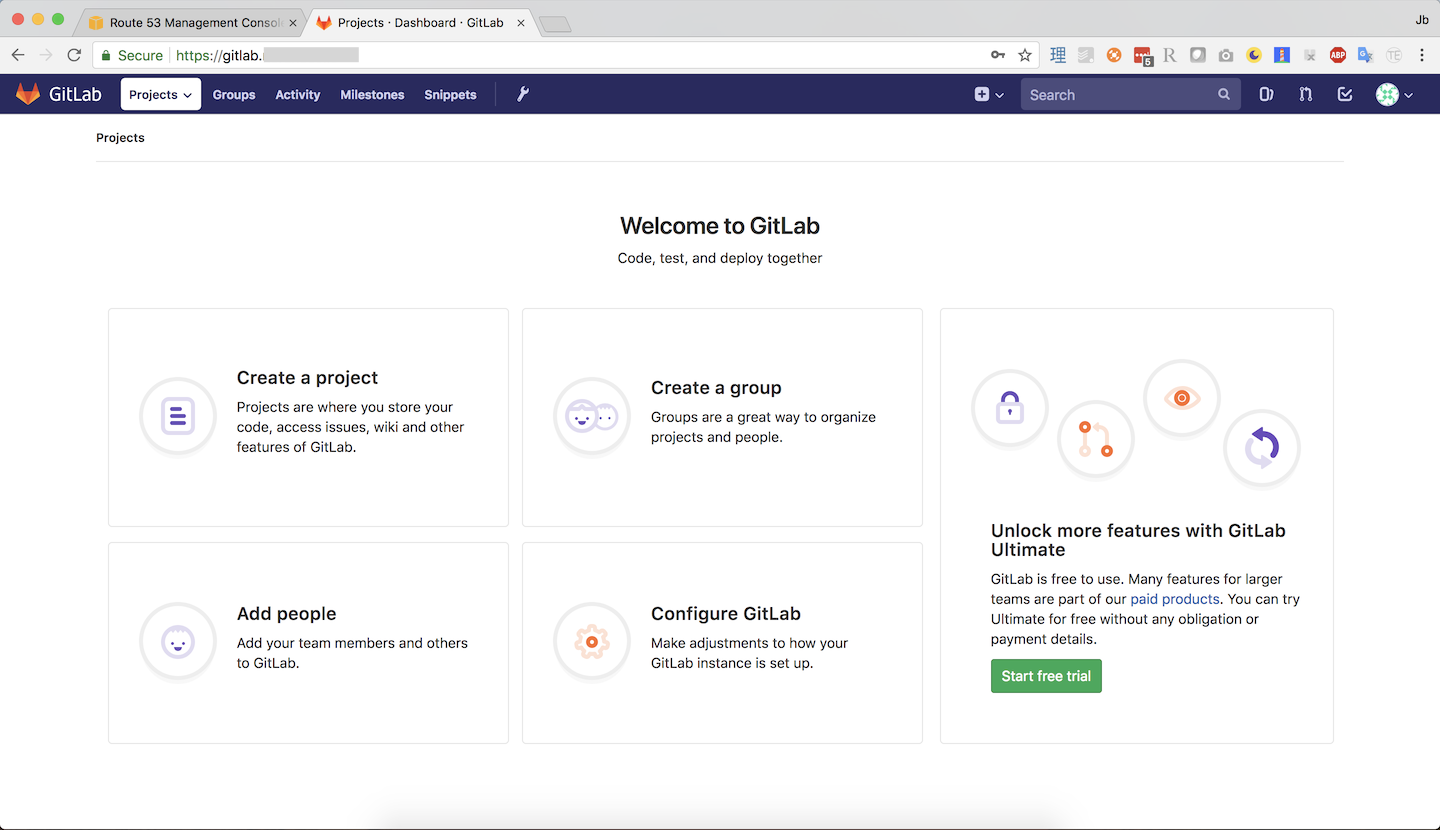Image resolution: width=1440 pixels, height=830 pixels.
Task: Click 'Code, test, and deploy together' text
Action: [x=720, y=258]
